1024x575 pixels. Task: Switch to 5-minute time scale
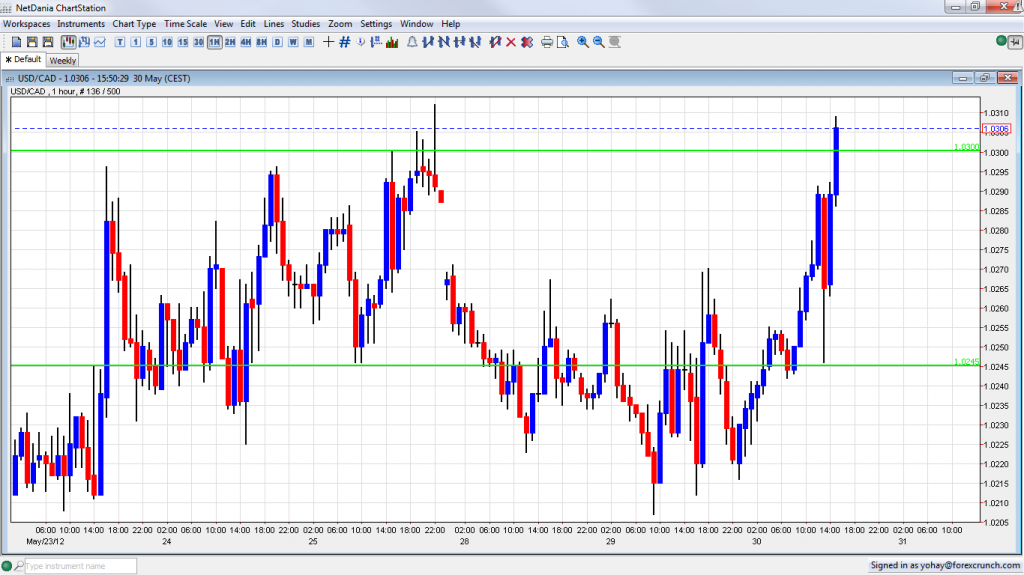[152, 42]
